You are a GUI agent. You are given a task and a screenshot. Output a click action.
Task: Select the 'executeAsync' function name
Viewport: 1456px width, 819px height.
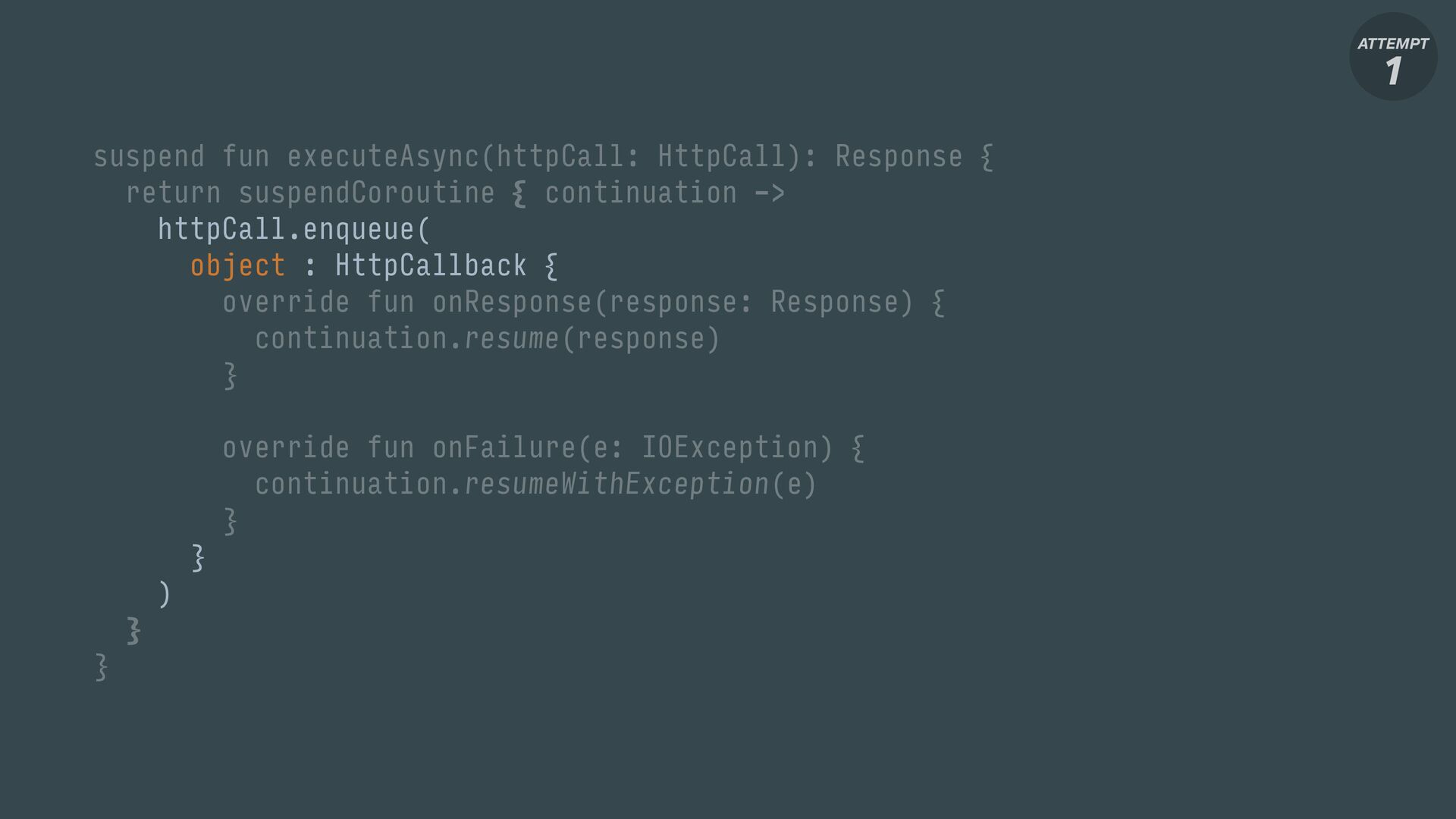(383, 157)
